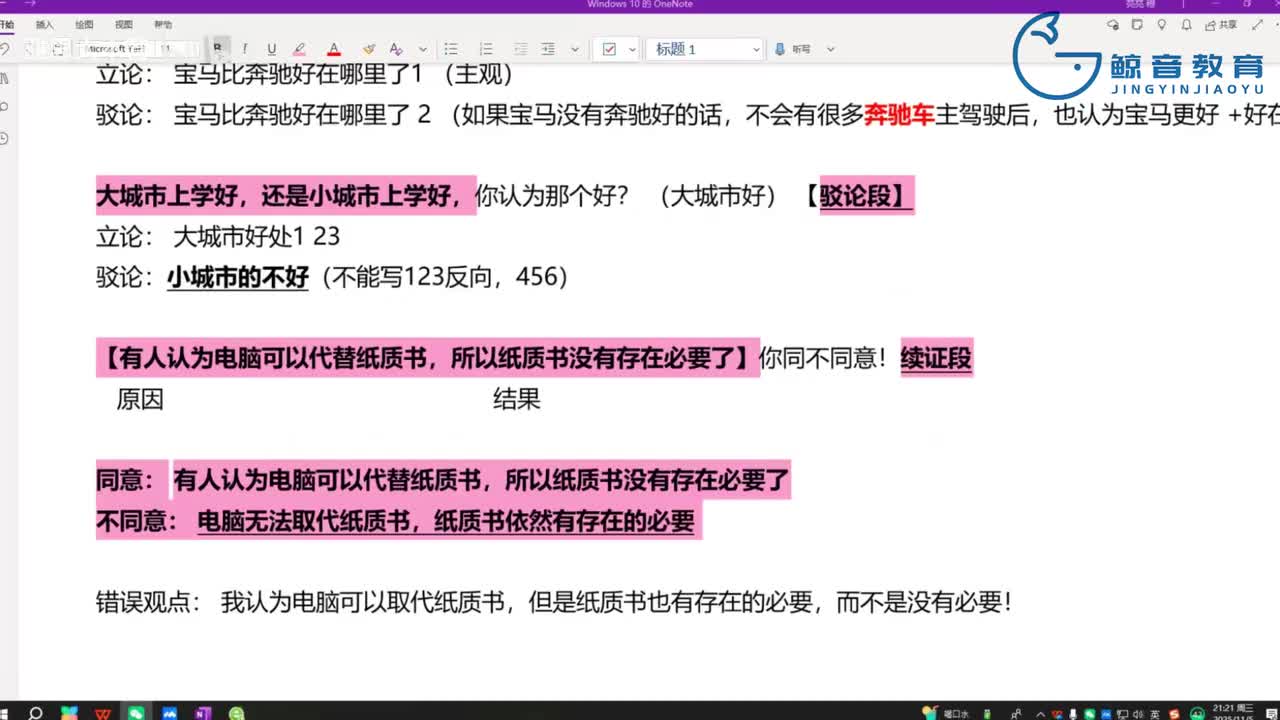Click highlighted text 大城市上学好，还是小城市上学好

[x=284, y=196]
